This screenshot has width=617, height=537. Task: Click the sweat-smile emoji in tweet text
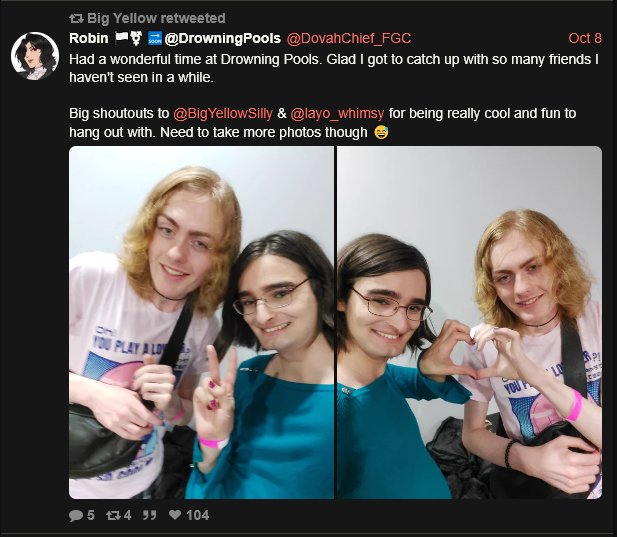click(381, 132)
